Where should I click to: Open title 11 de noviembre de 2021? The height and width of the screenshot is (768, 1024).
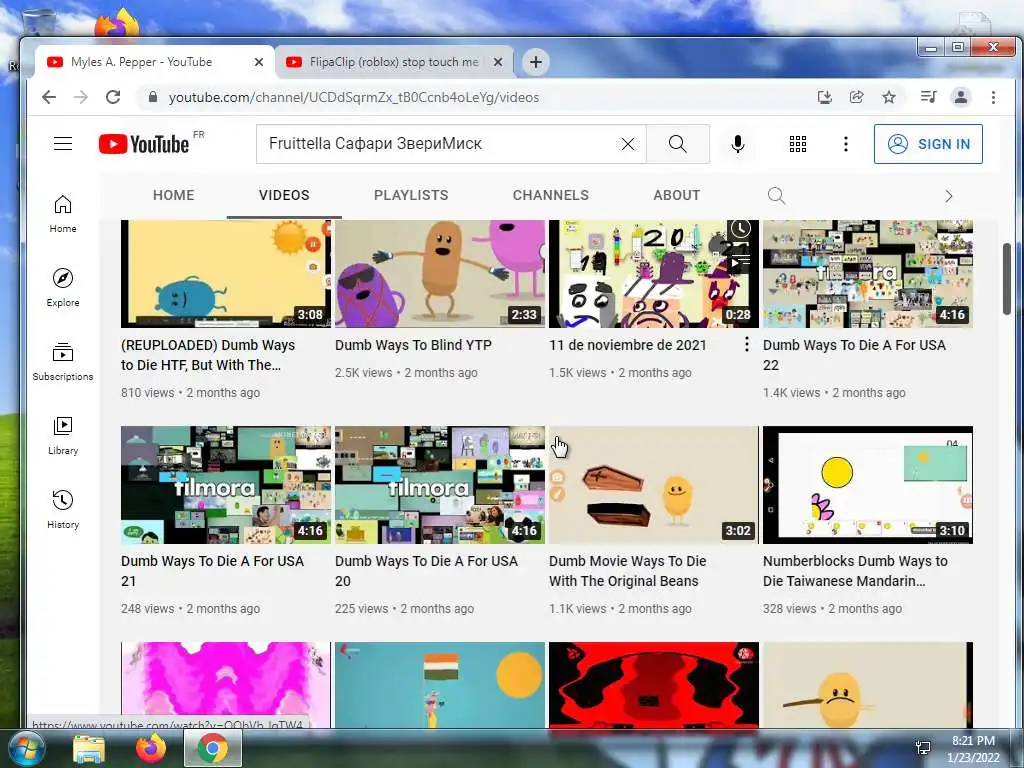(627, 345)
